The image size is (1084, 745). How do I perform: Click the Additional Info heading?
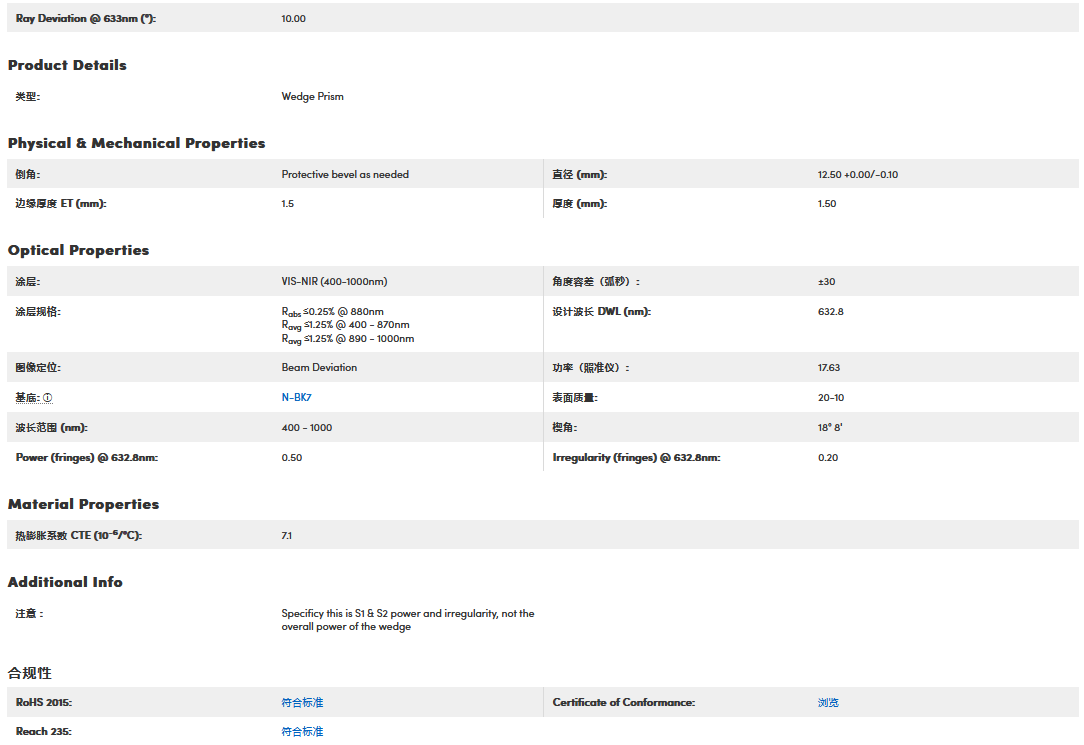tap(65, 582)
